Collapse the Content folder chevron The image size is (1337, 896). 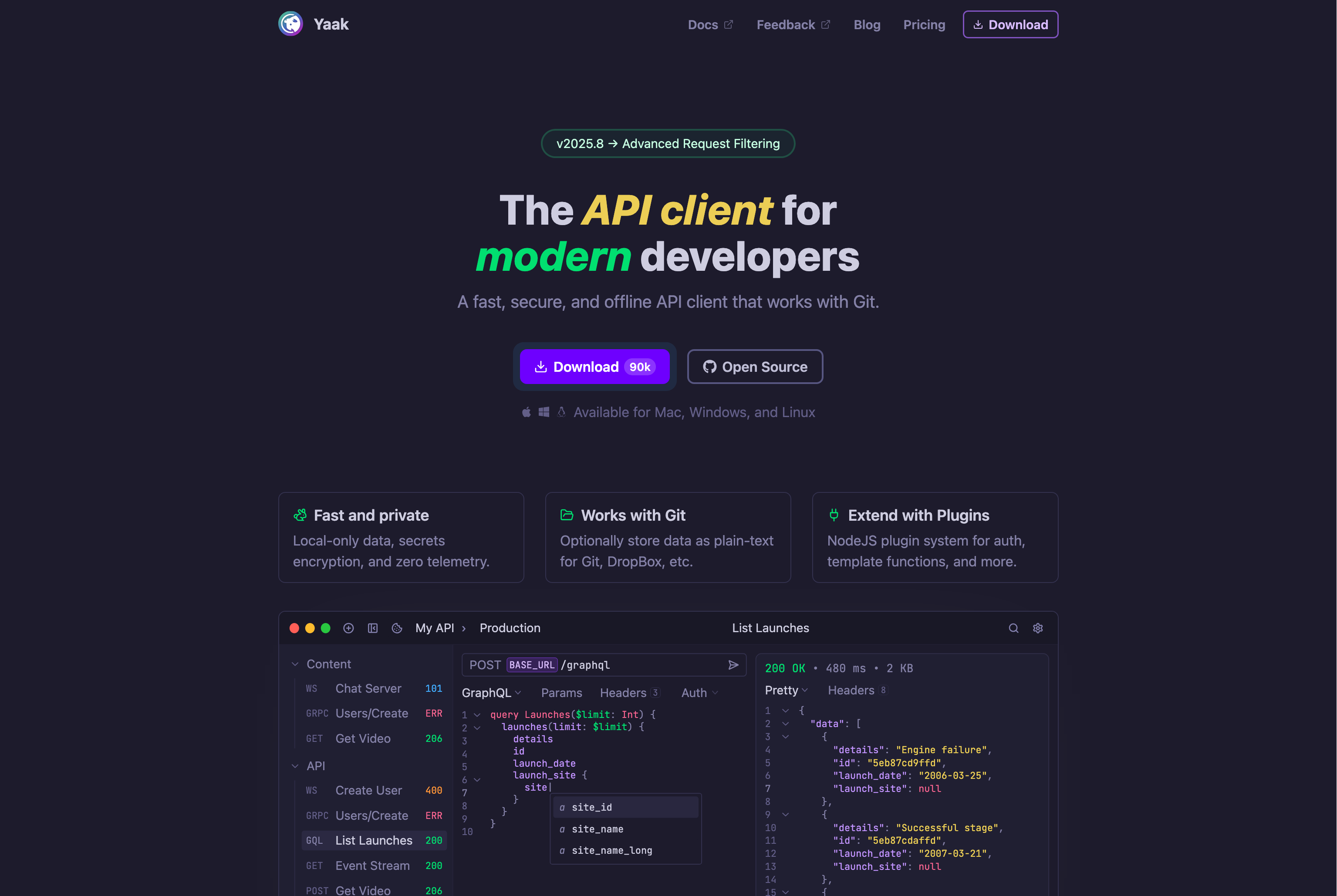295,664
